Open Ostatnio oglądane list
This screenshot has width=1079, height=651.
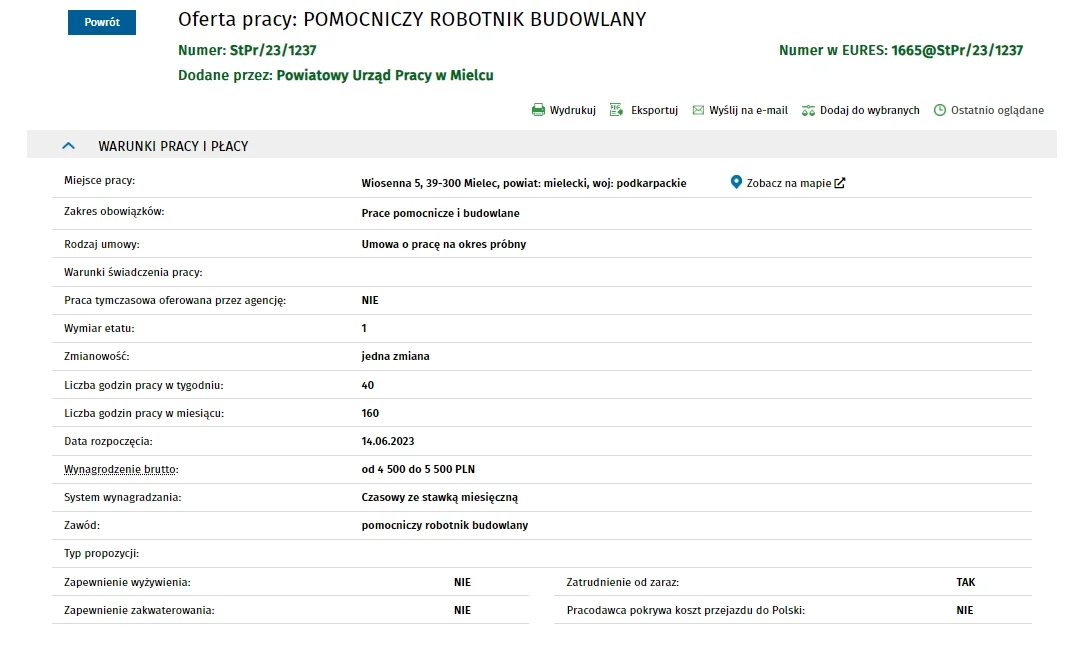(997, 110)
